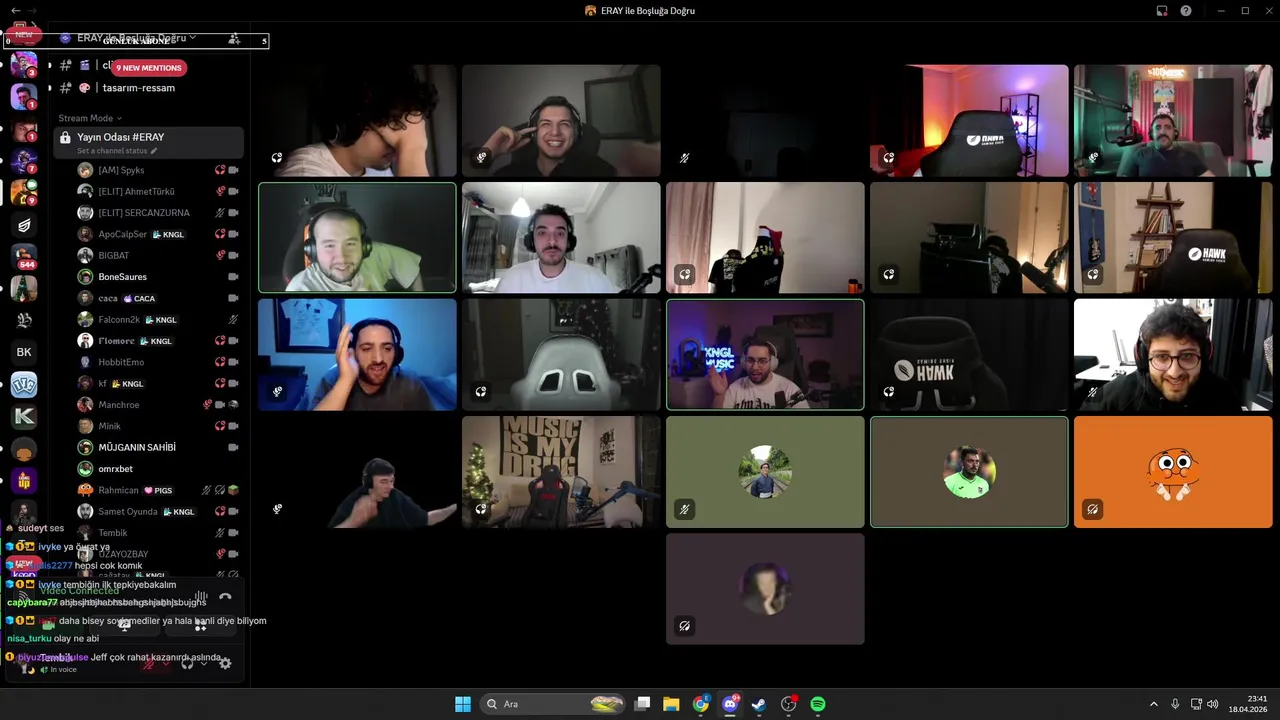
Task: Select voice member [AM] Spyks
Action: pyautogui.click(x=158, y=170)
